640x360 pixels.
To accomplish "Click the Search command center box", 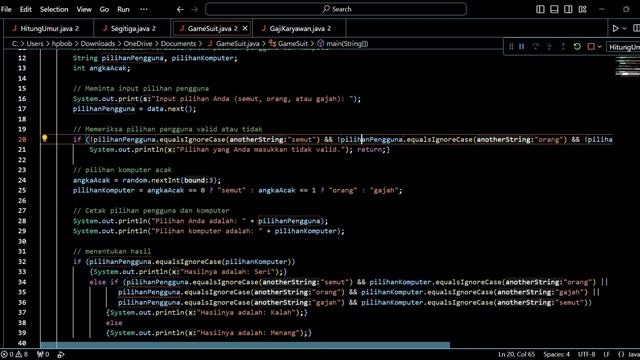I will pos(336,9).
